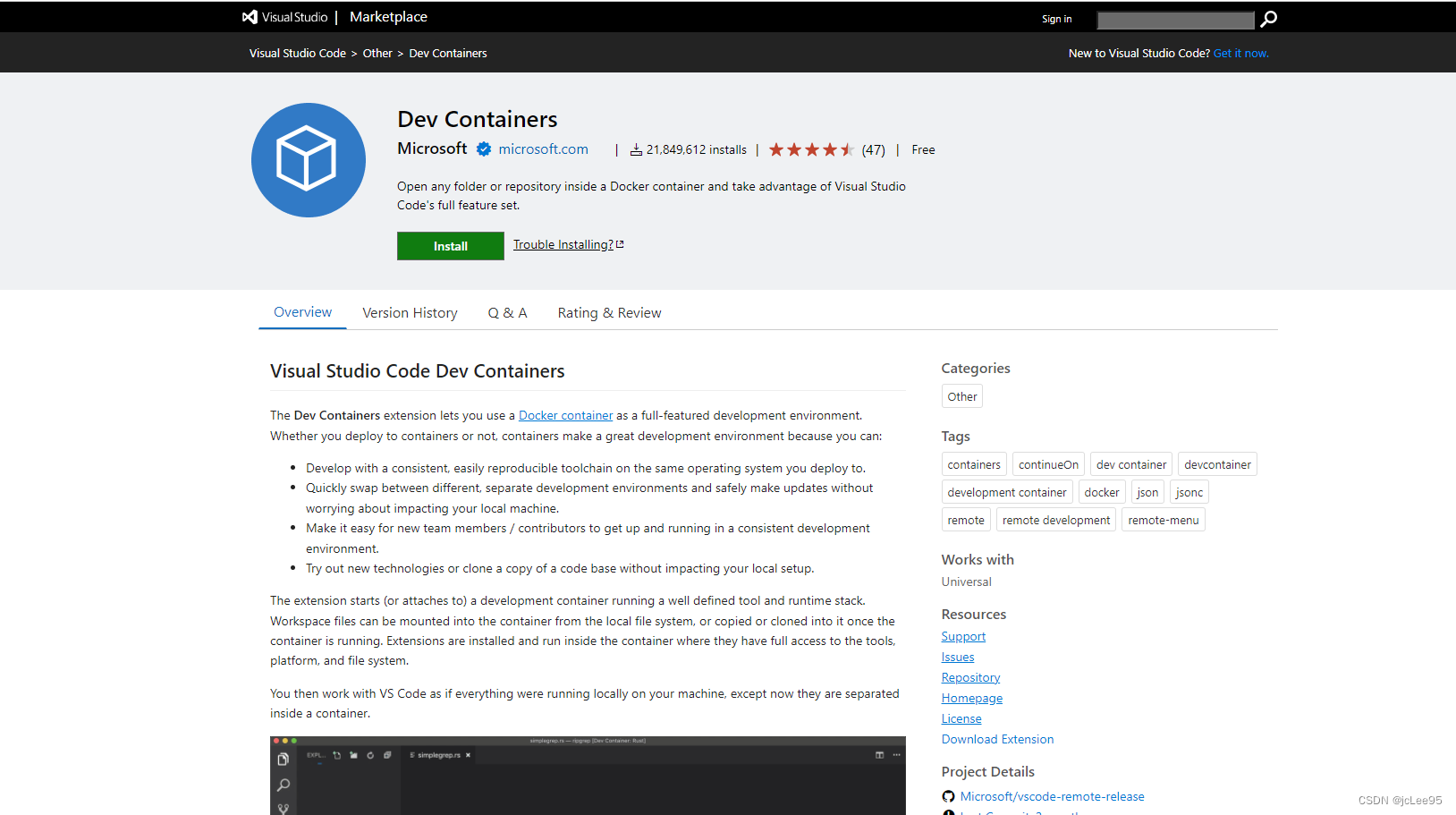Image resolution: width=1456 pixels, height=815 pixels.
Task: Click the dev container tag
Action: tap(1131, 464)
